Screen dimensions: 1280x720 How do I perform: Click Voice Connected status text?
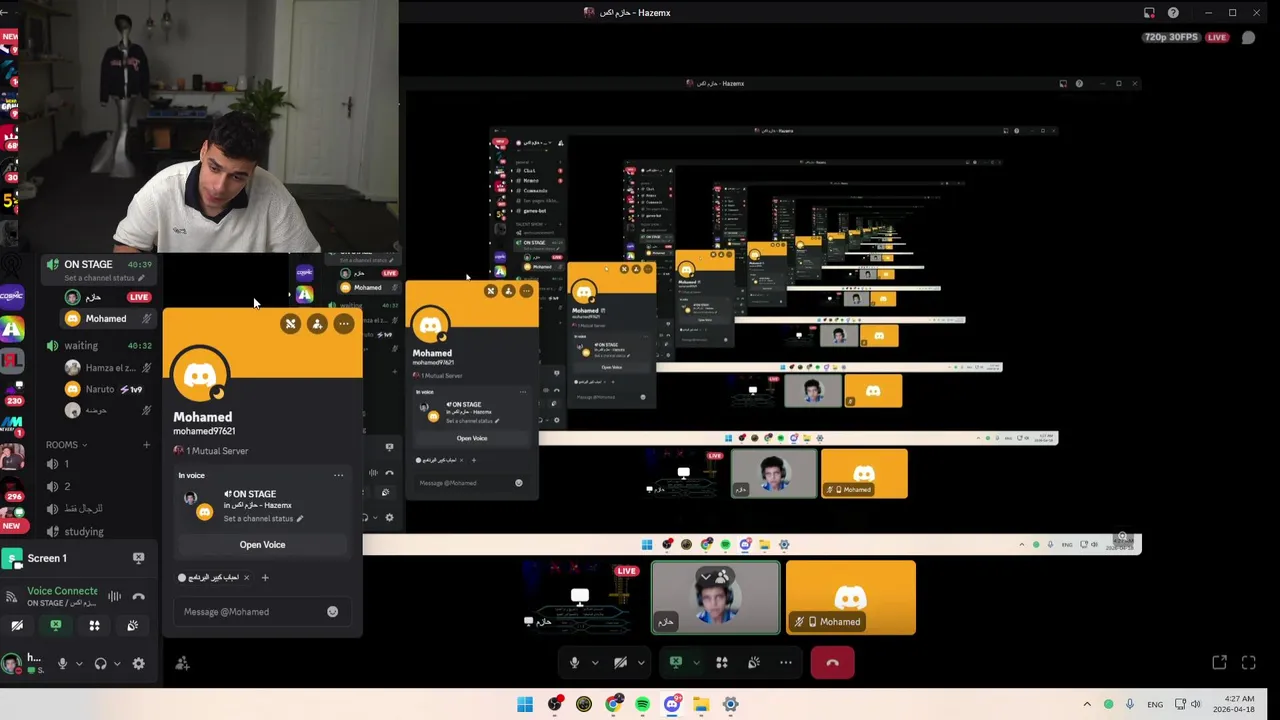point(62,591)
